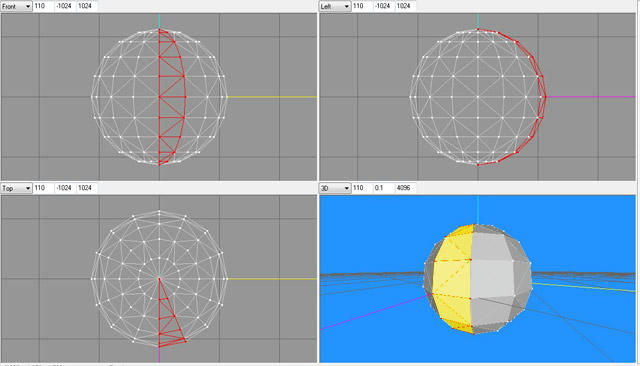Click the -1024 field in Left viewport
The height and width of the screenshot is (366, 640).
[383, 6]
